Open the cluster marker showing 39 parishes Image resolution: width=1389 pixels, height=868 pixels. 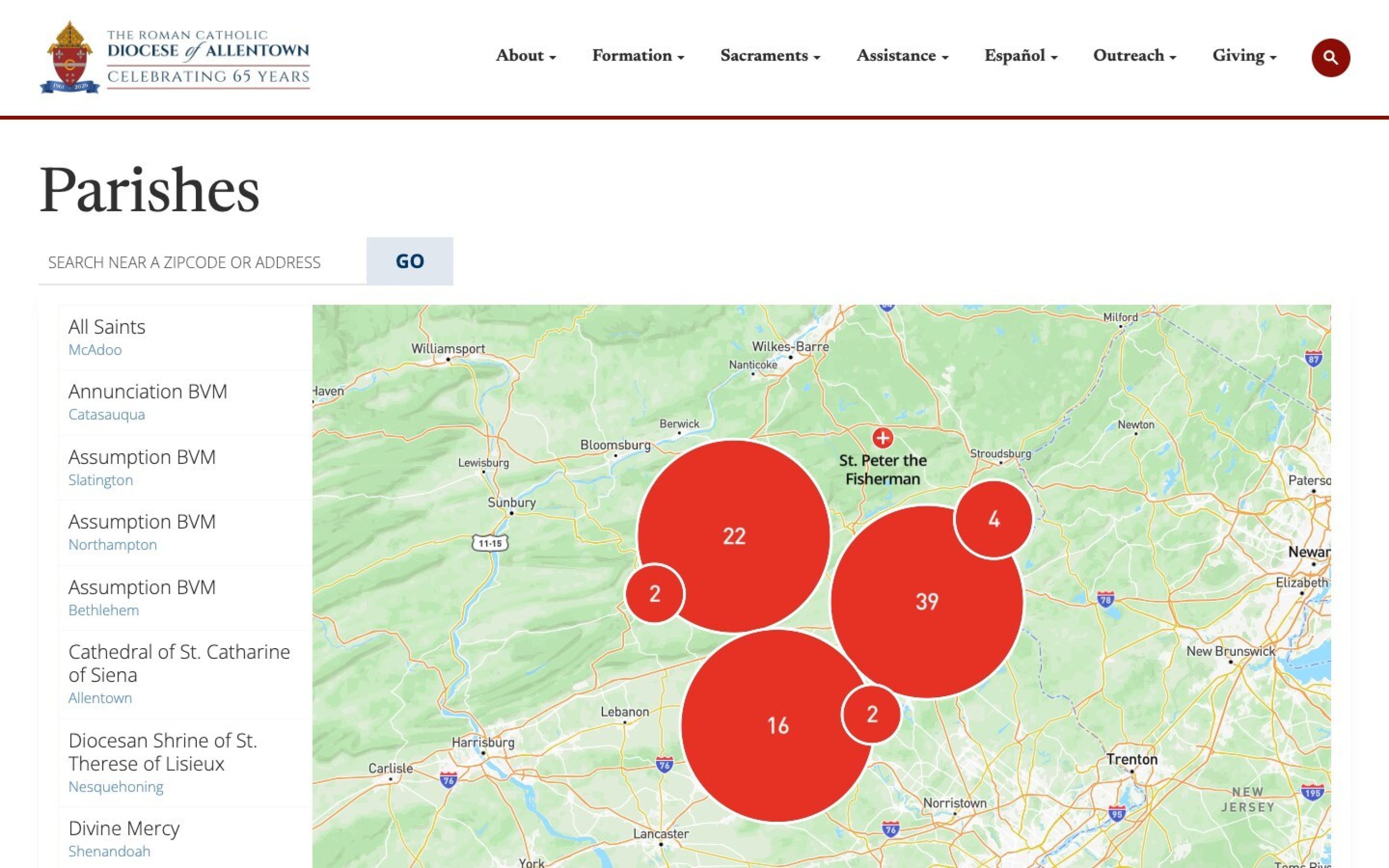click(927, 602)
